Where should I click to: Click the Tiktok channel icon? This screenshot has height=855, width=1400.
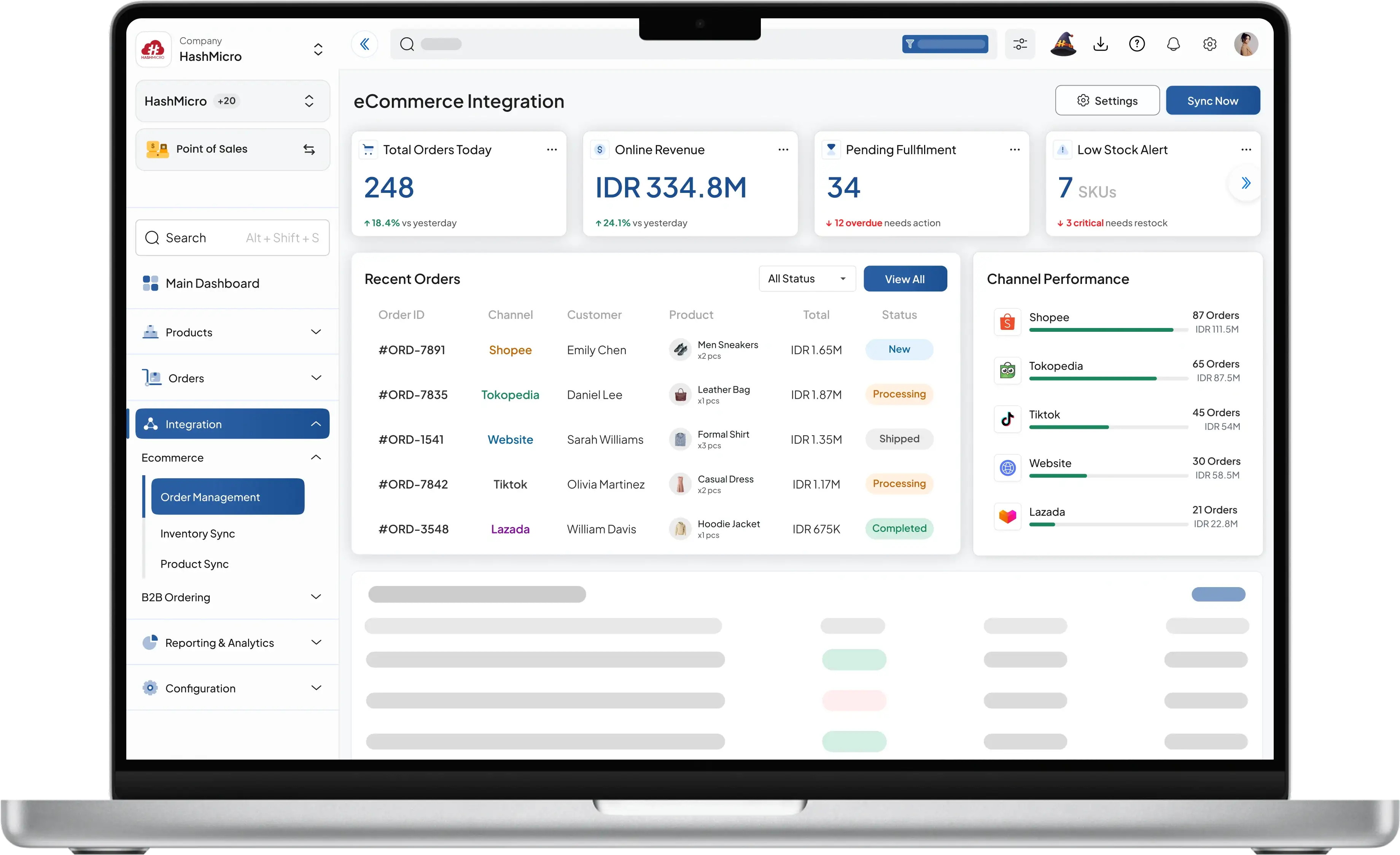coord(1007,419)
